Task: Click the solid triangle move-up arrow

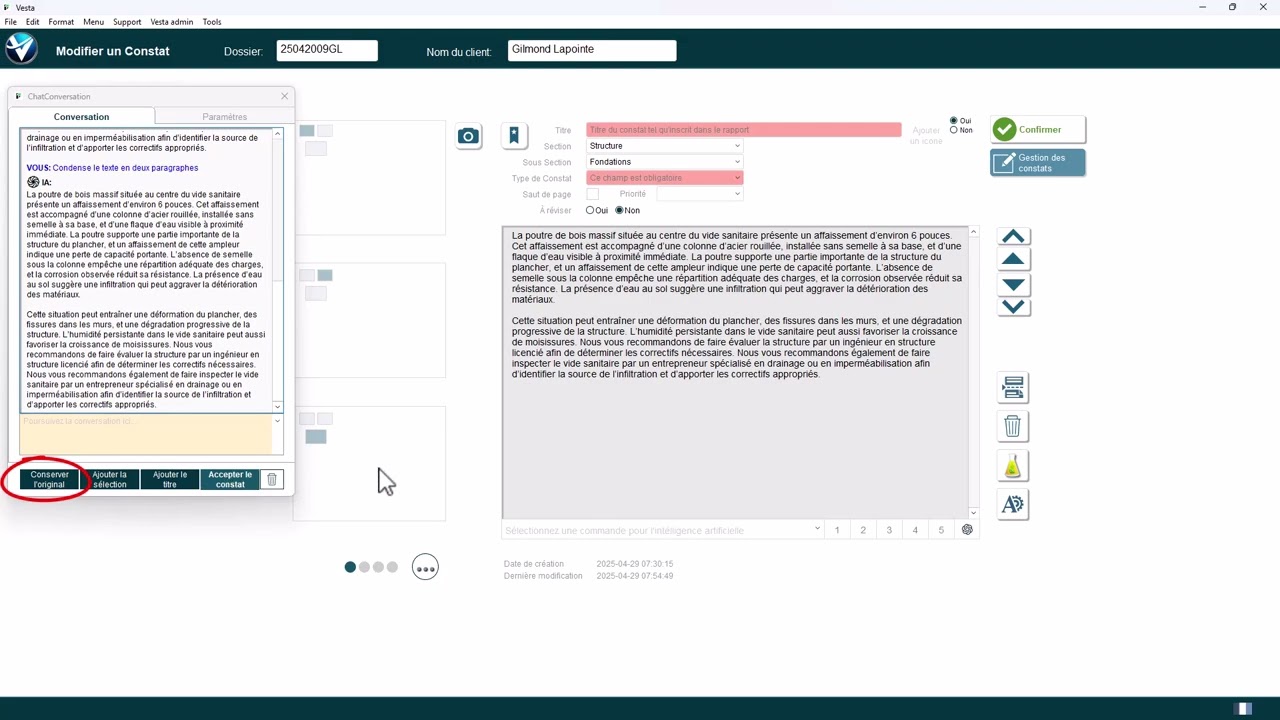Action: pos(1013,259)
